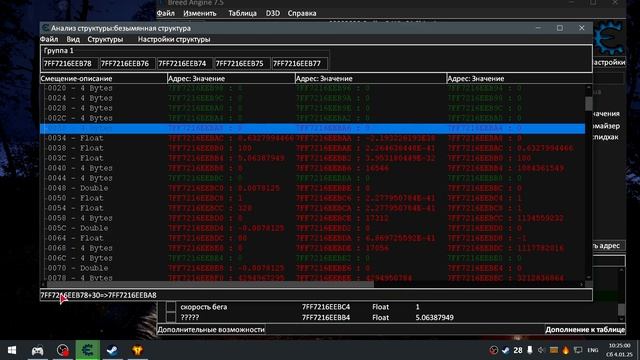Viewport: 640px width, 360px height.
Task: Open the red round app on taskbar
Action: pos(62,350)
